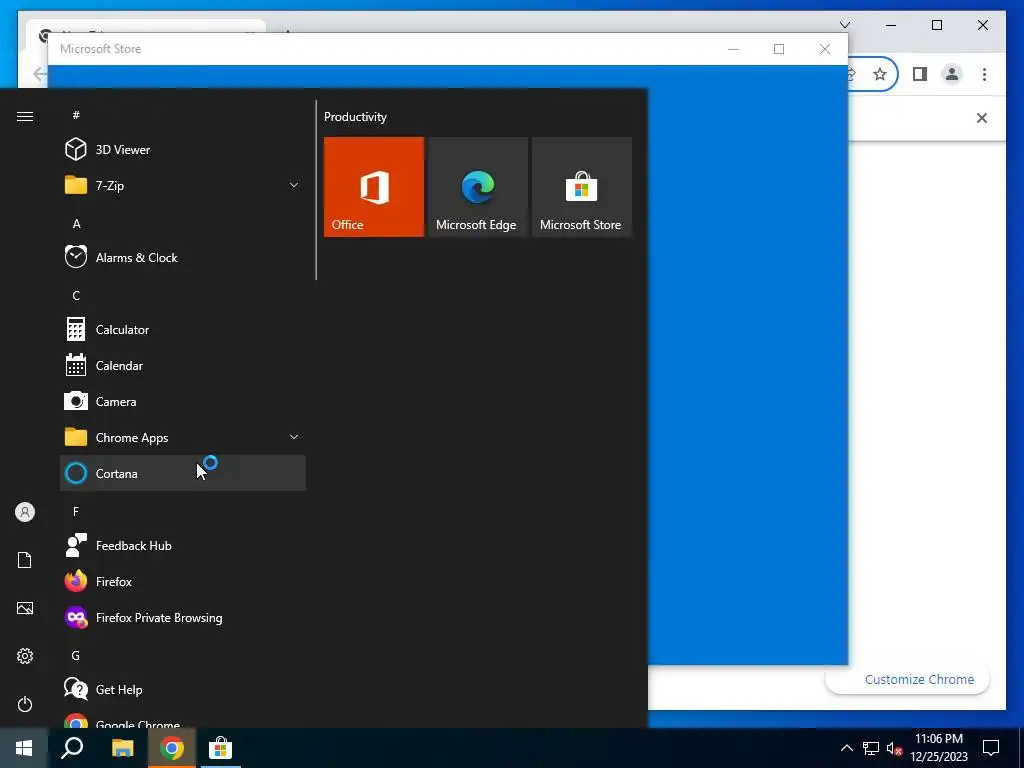Dismiss the Chrome info bar
Viewport: 1024px width, 768px height.
tap(982, 118)
